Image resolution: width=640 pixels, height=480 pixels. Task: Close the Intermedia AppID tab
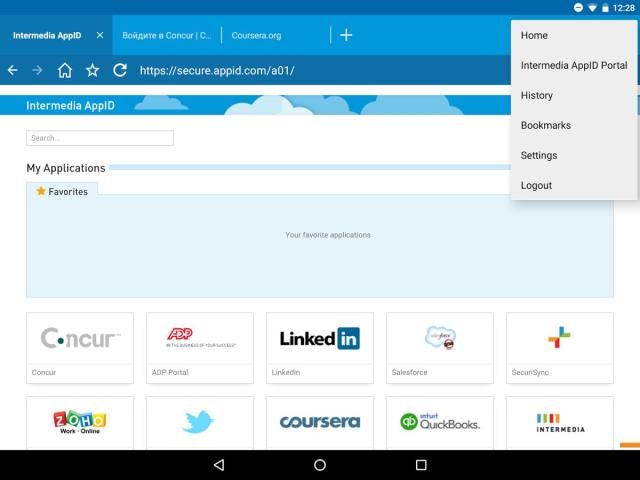pyautogui.click(x=99, y=35)
